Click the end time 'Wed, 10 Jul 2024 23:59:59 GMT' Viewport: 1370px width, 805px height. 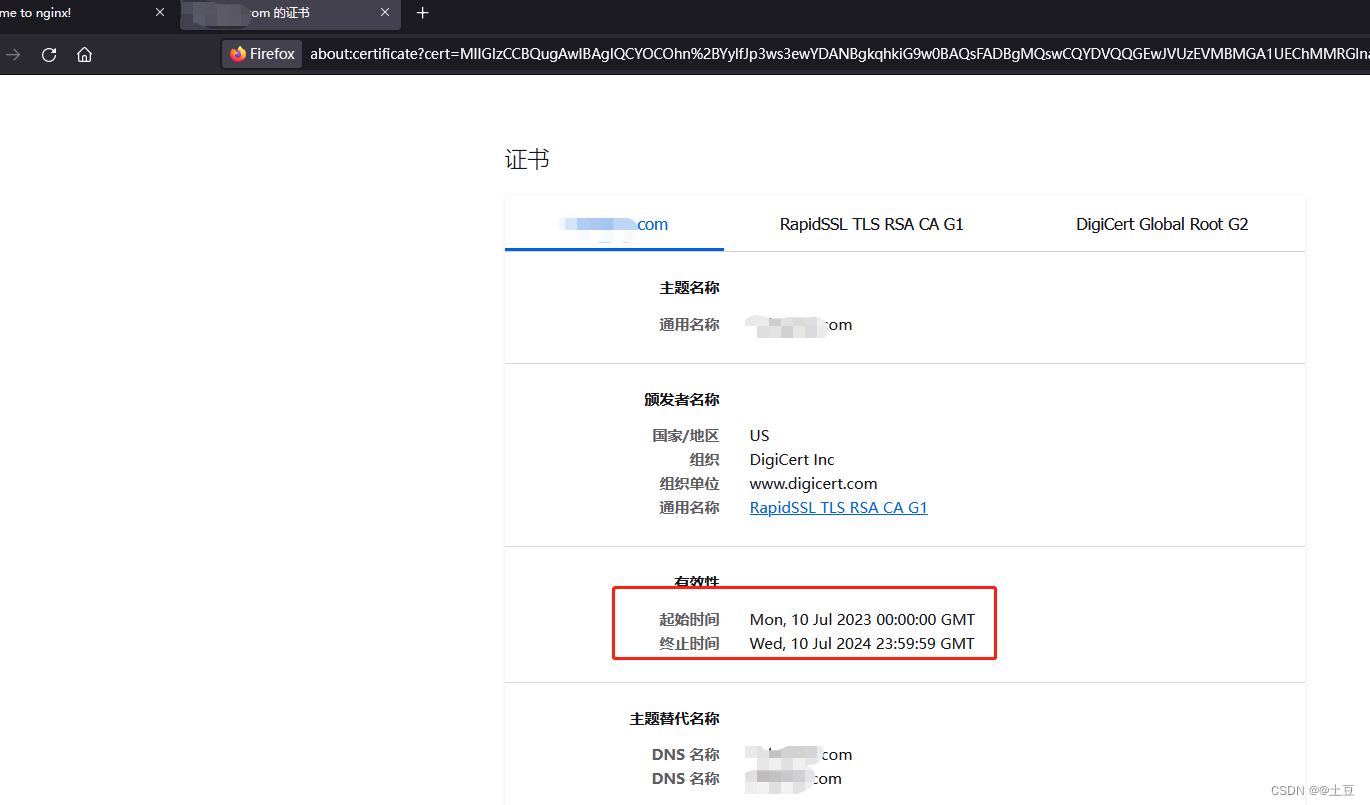tap(862, 644)
